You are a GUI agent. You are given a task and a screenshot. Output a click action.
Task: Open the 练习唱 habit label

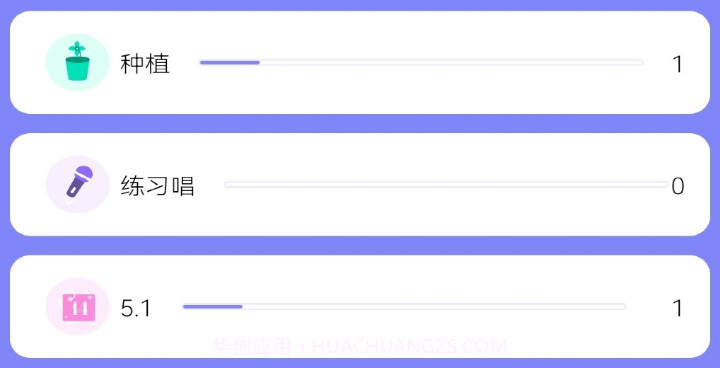click(x=158, y=186)
